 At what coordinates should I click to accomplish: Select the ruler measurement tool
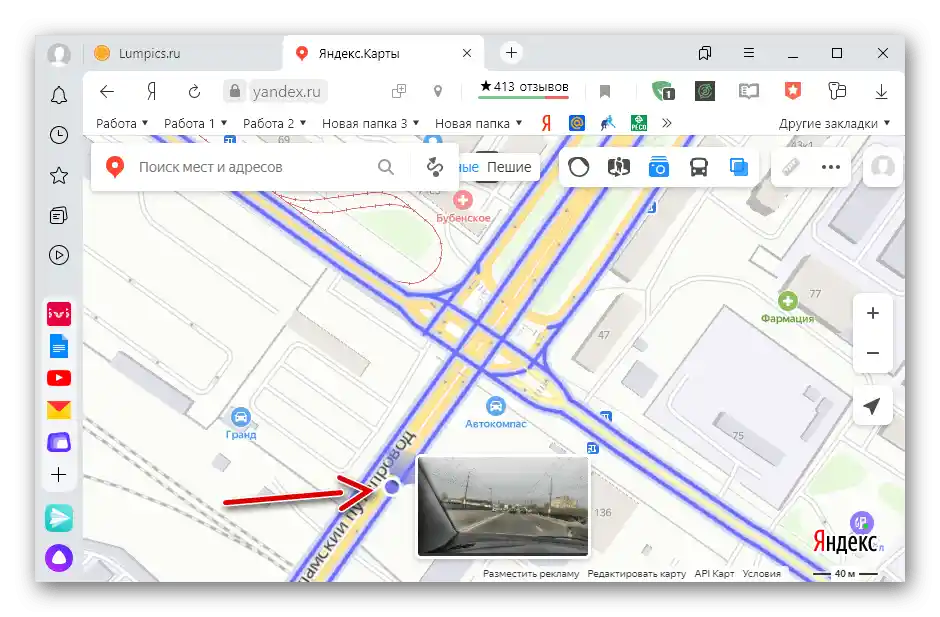coord(791,167)
